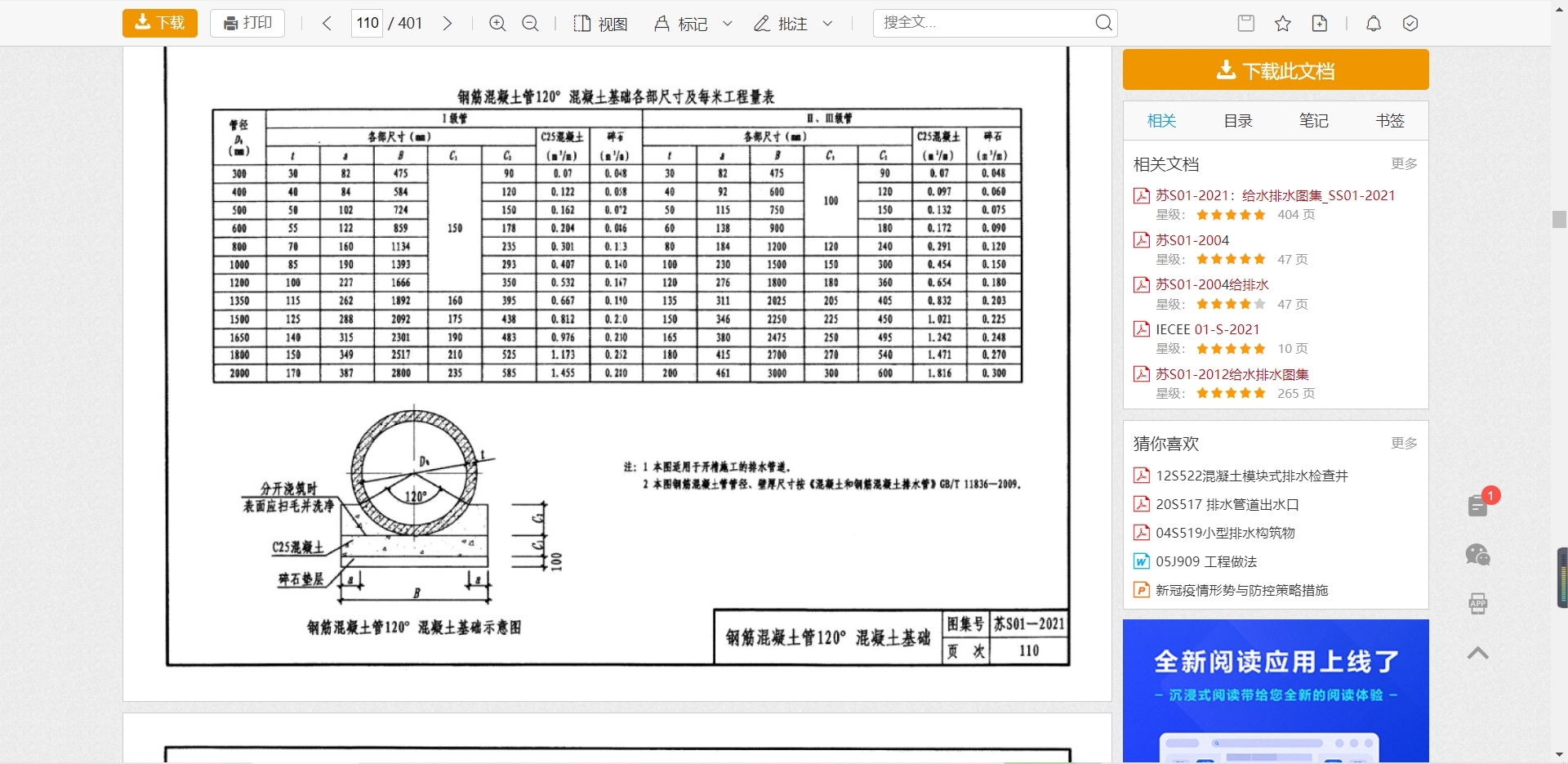1568x764 pixels.
Task: Open 苏S01-2021：给水排水图集_SS01-2021 document link
Action: point(1276,195)
